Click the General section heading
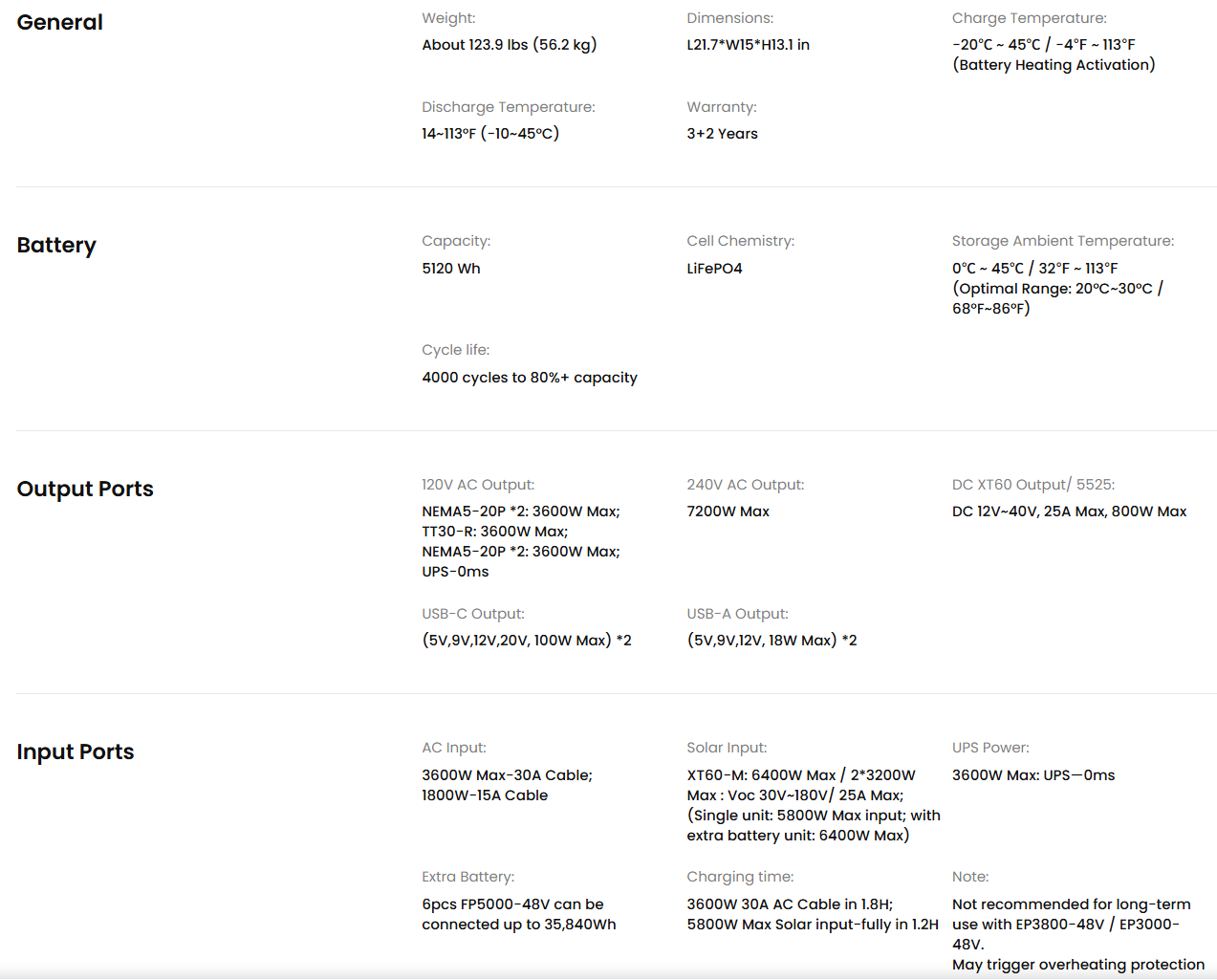 coord(59,22)
